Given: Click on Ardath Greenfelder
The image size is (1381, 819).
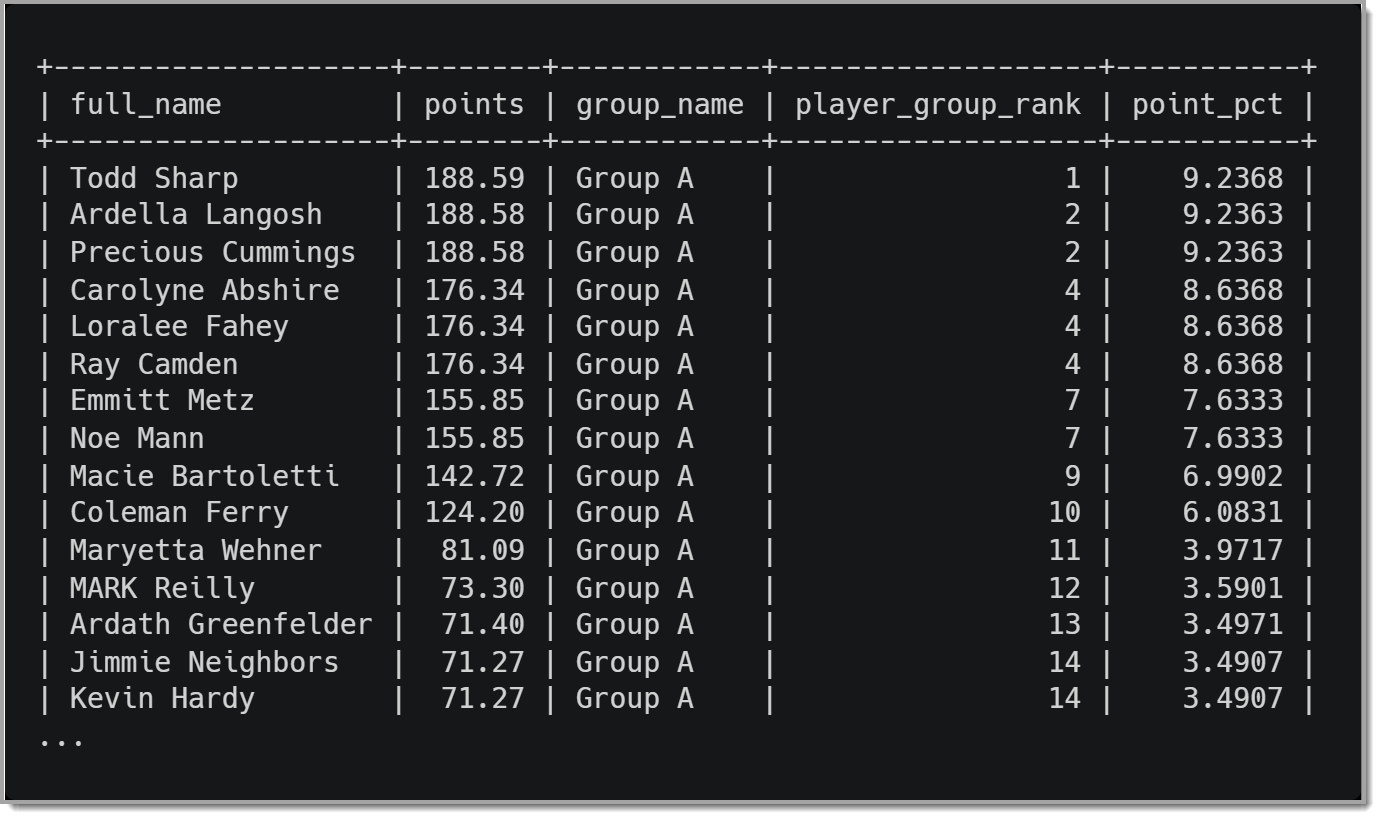Looking at the screenshot, I should (221, 625).
